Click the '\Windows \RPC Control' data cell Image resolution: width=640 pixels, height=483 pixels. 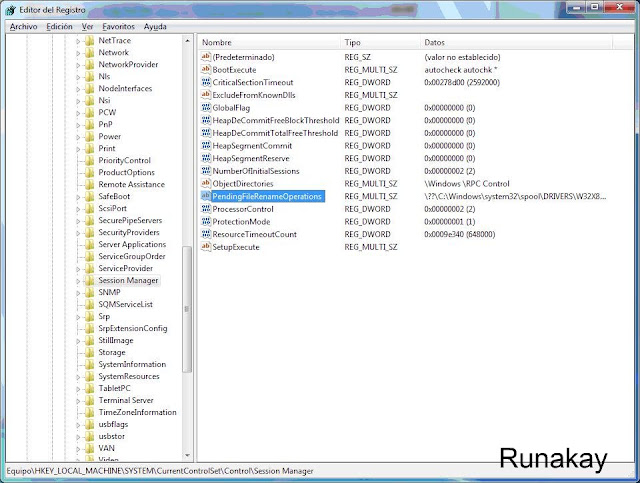coord(467,183)
